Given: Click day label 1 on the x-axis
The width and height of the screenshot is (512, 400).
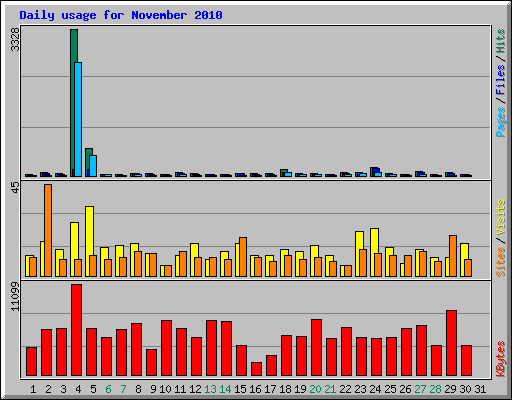Looking at the screenshot, I should pyautogui.click(x=33, y=389).
